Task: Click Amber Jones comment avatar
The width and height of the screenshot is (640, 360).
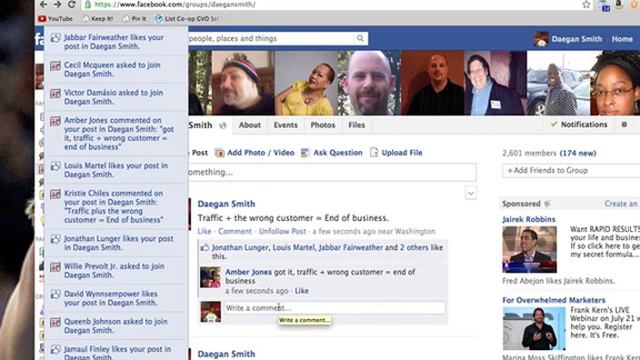Action: (211, 278)
